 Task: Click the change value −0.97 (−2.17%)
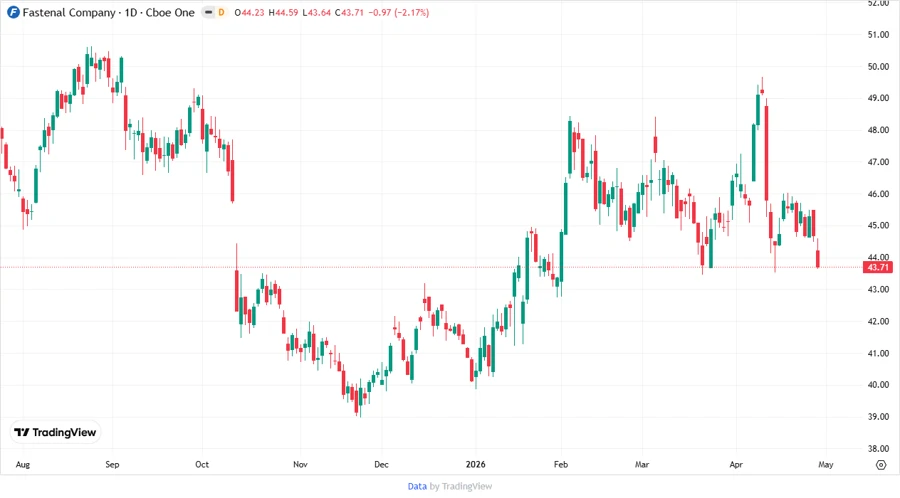(398, 13)
